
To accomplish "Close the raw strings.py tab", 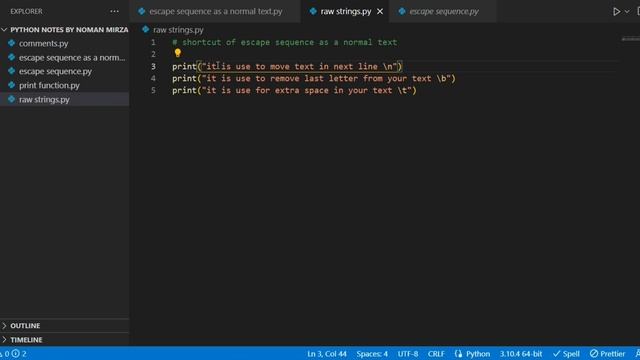I will point(380,11).
